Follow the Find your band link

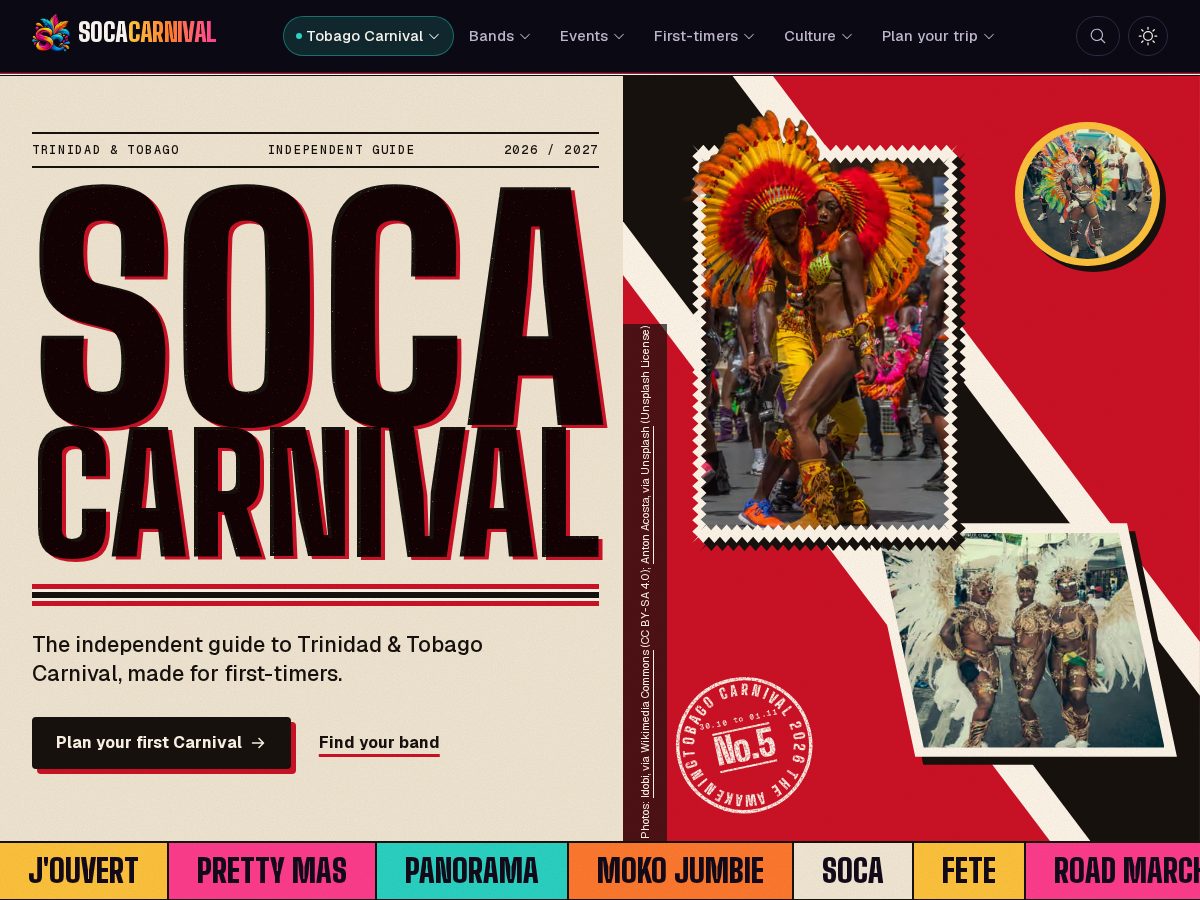pyautogui.click(x=379, y=743)
